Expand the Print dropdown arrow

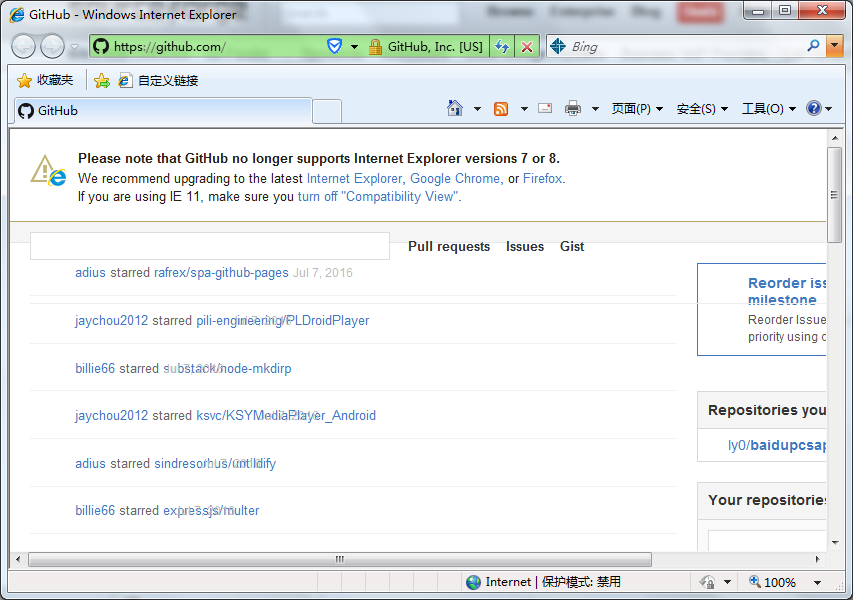pos(595,109)
